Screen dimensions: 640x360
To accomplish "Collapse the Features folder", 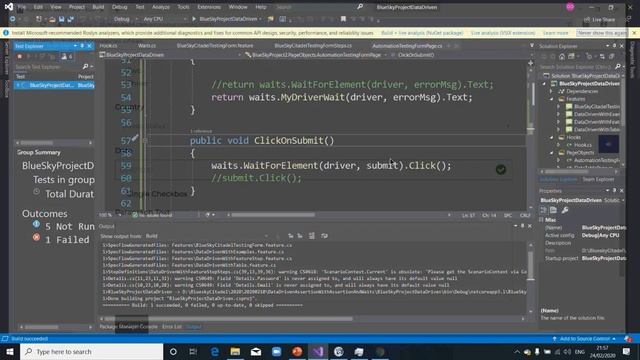I will [552, 99].
